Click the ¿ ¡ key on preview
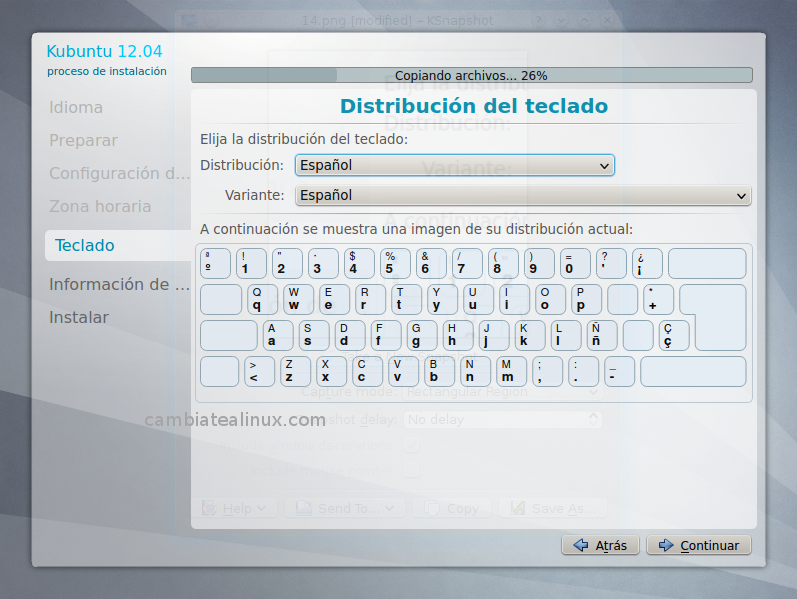Image resolution: width=797 pixels, height=599 pixels. tap(647, 263)
